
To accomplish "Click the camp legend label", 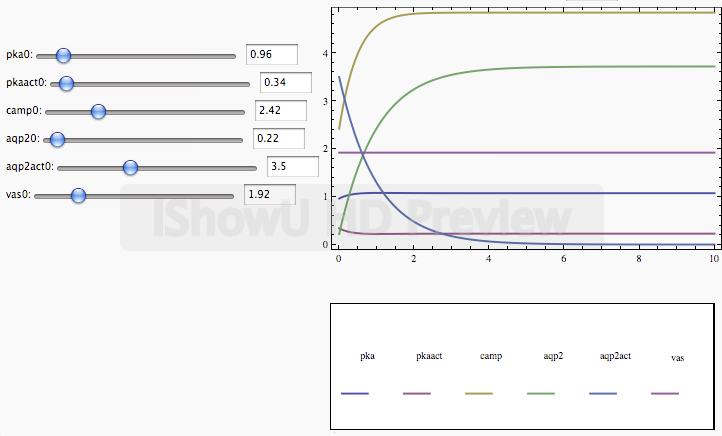I will 491,356.
